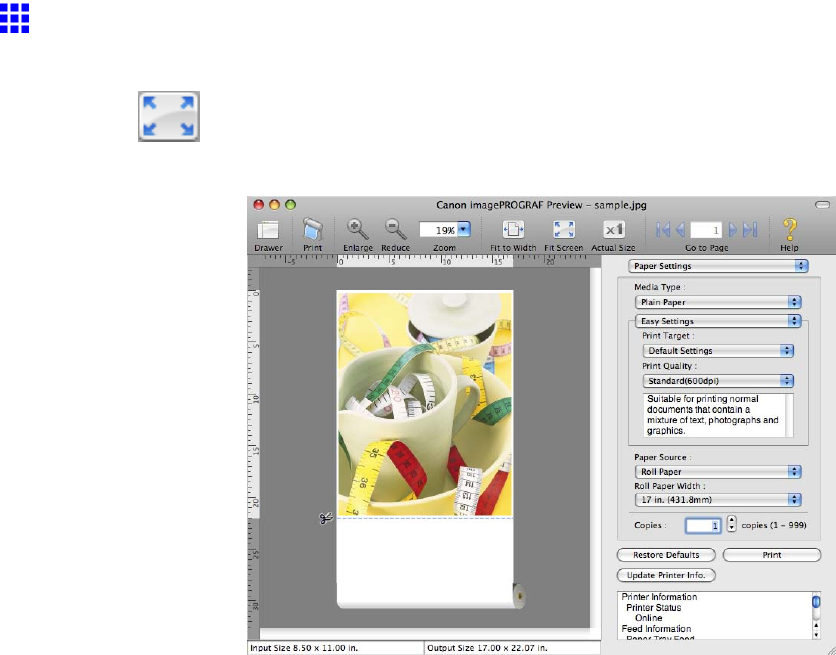This screenshot has height=655, width=836.
Task: Click the Print button in settings panel
Action: [x=771, y=555]
